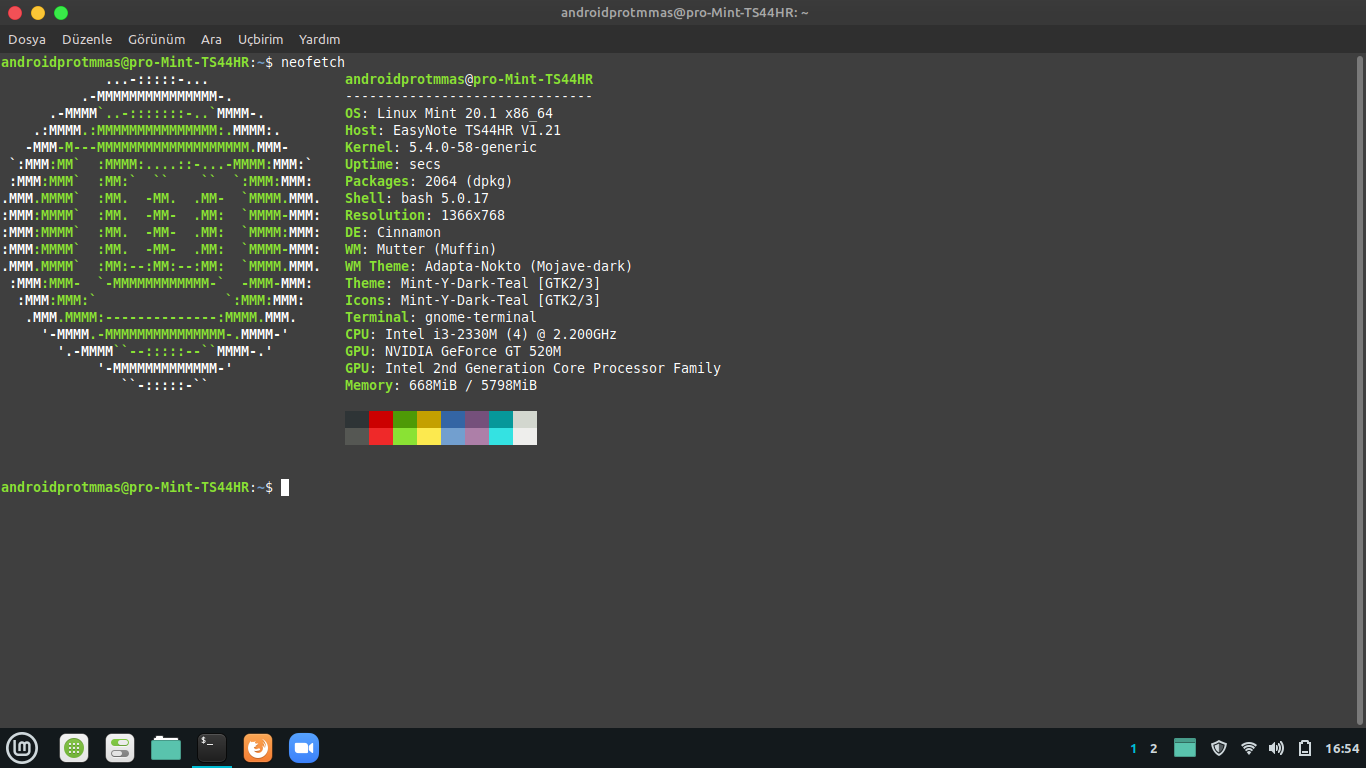Click the dark green swatch in top row
1366x768 pixels.
[405, 419]
